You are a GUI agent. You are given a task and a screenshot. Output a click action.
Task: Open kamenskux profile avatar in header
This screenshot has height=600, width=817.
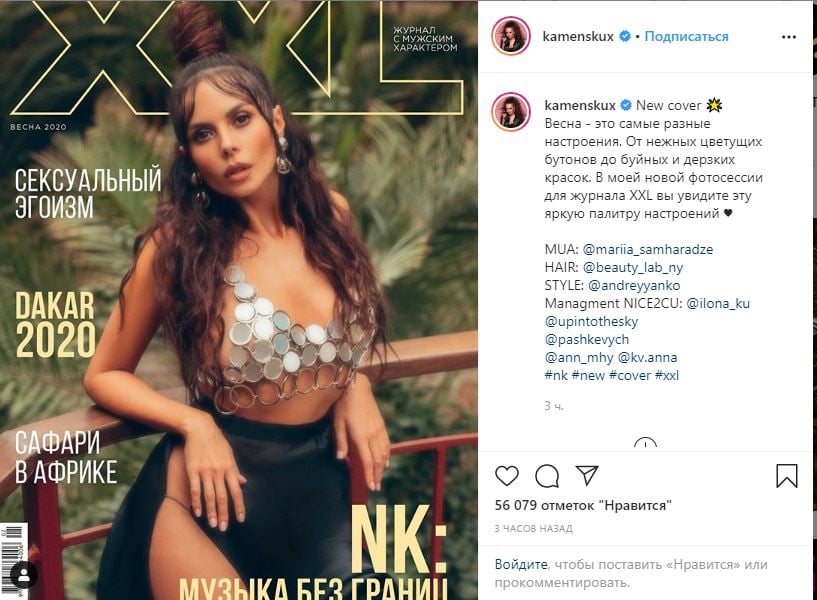click(x=511, y=36)
